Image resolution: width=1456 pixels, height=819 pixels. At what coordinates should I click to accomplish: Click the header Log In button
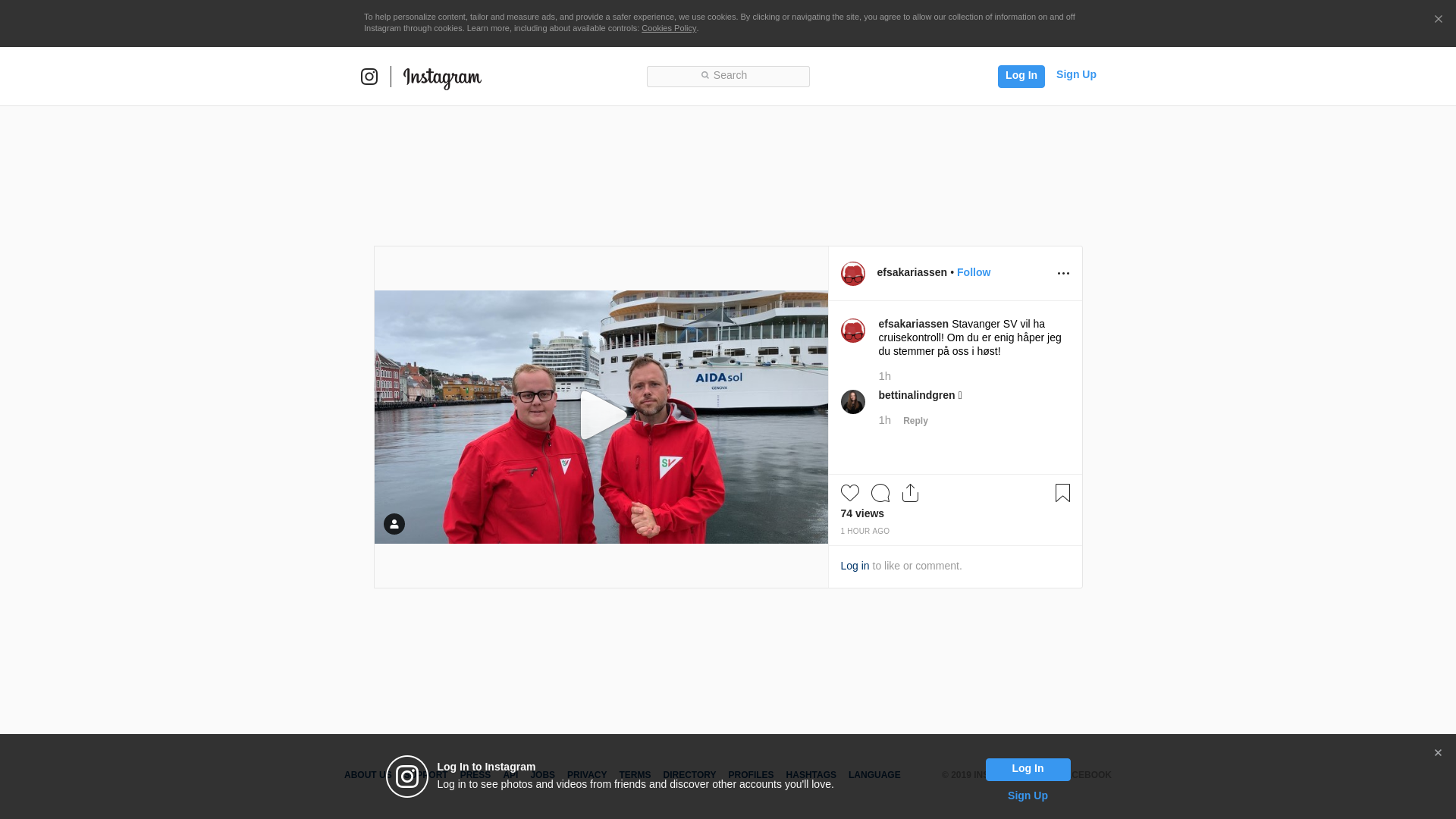tap(1021, 76)
